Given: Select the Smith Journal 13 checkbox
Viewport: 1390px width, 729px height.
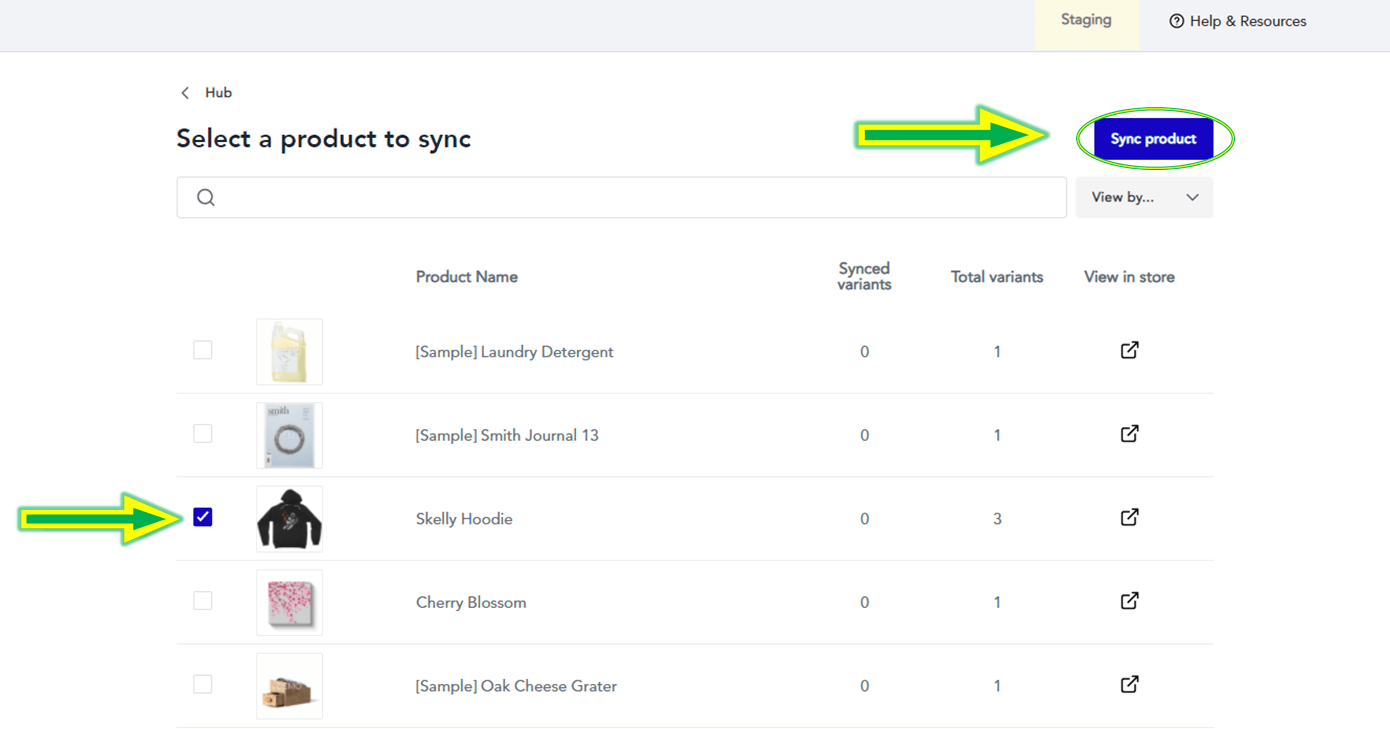Looking at the screenshot, I should tap(203, 434).
